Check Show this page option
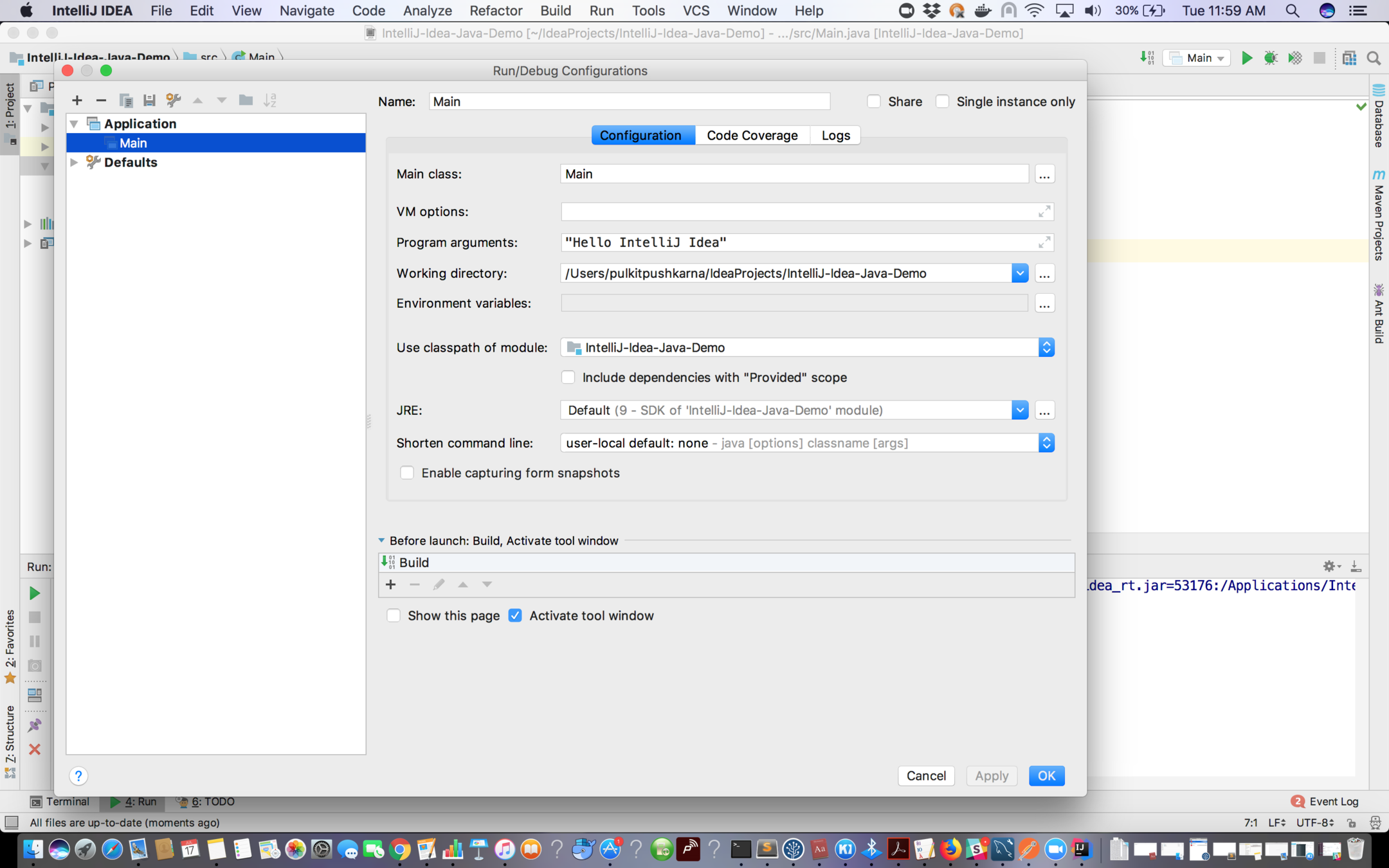The image size is (1389, 868). tap(394, 616)
